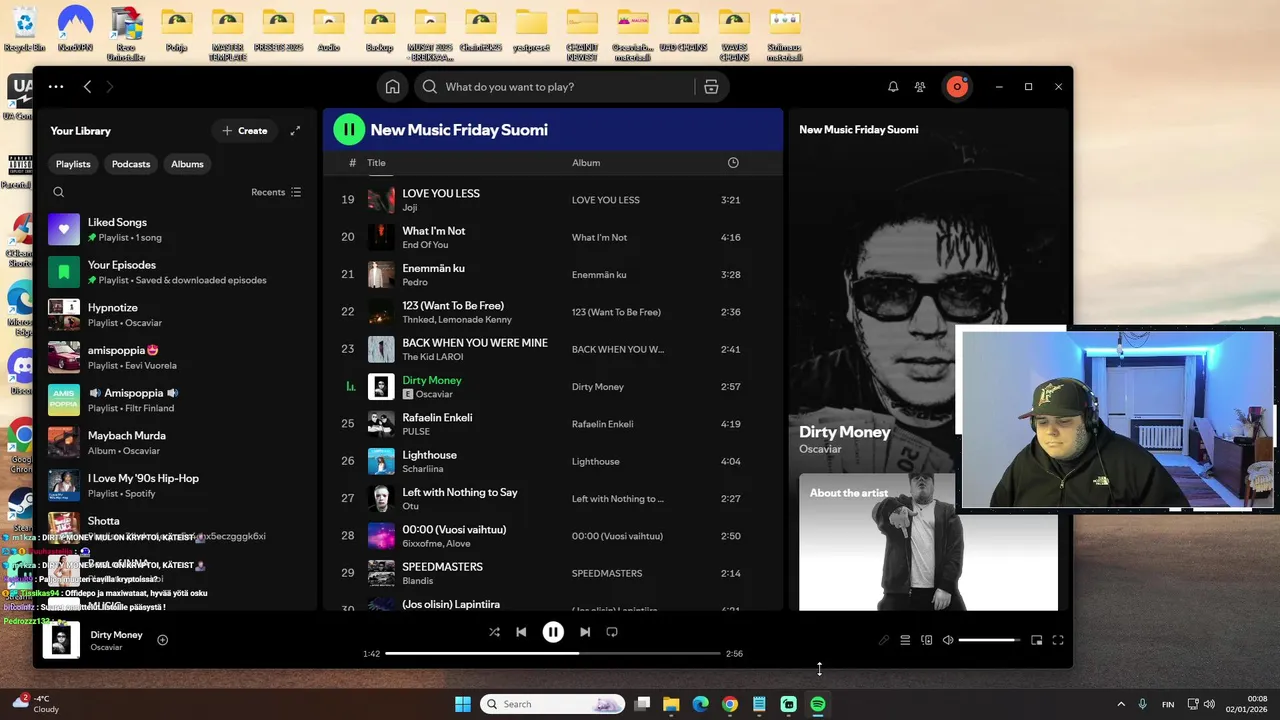Open the Recents sort dropdown
Screen dimensions: 1280x720
coord(276,192)
